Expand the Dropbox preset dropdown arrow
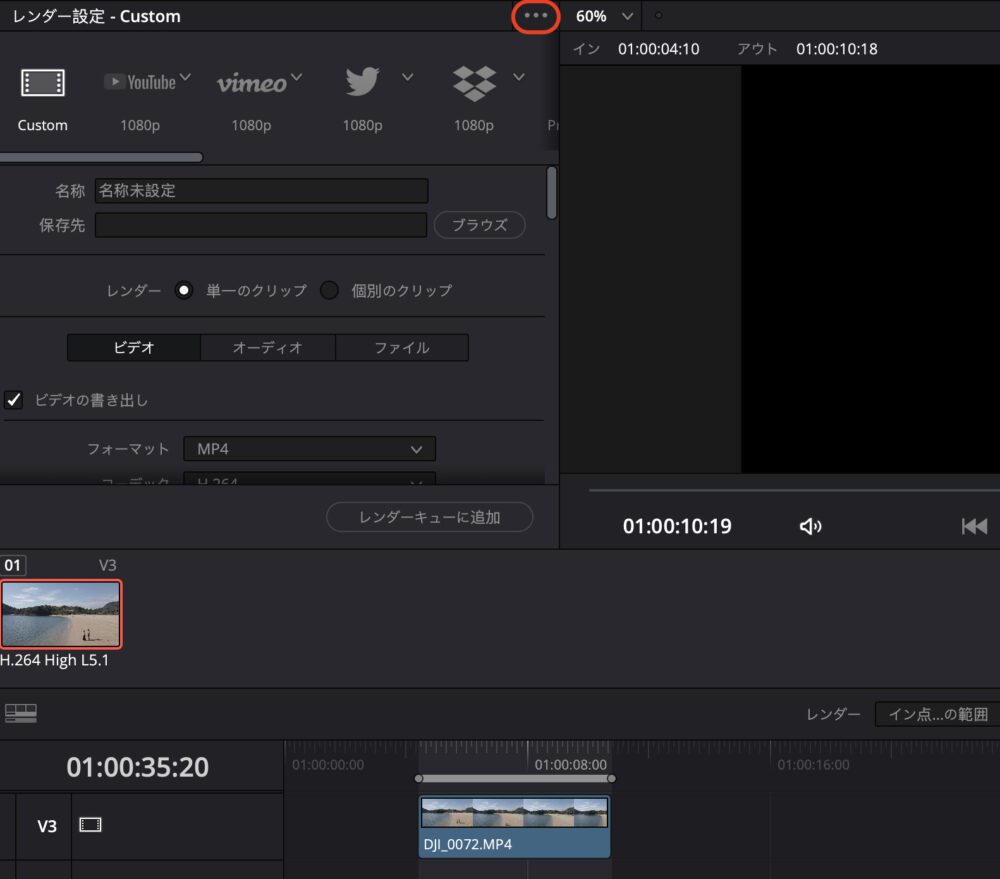This screenshot has height=879, width=1000. pyautogui.click(x=519, y=77)
